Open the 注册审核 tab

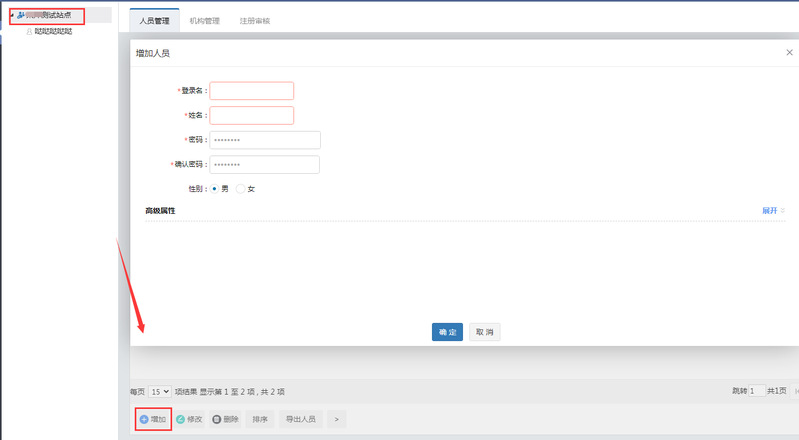pos(255,20)
